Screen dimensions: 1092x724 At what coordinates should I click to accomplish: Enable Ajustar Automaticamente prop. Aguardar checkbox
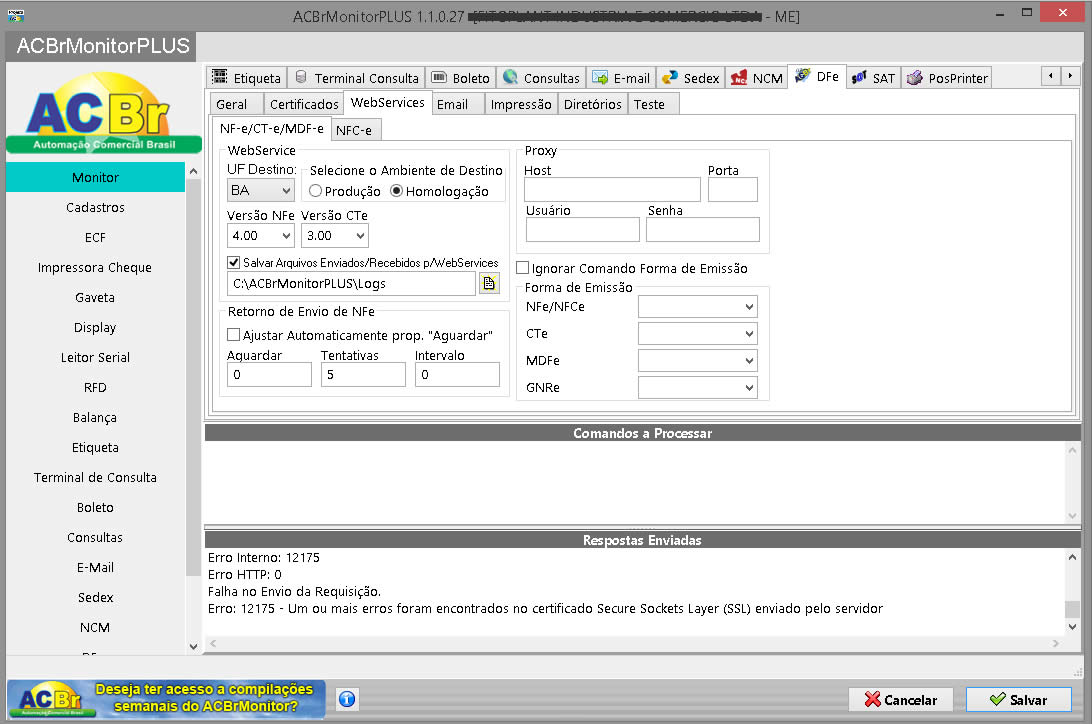(234, 335)
